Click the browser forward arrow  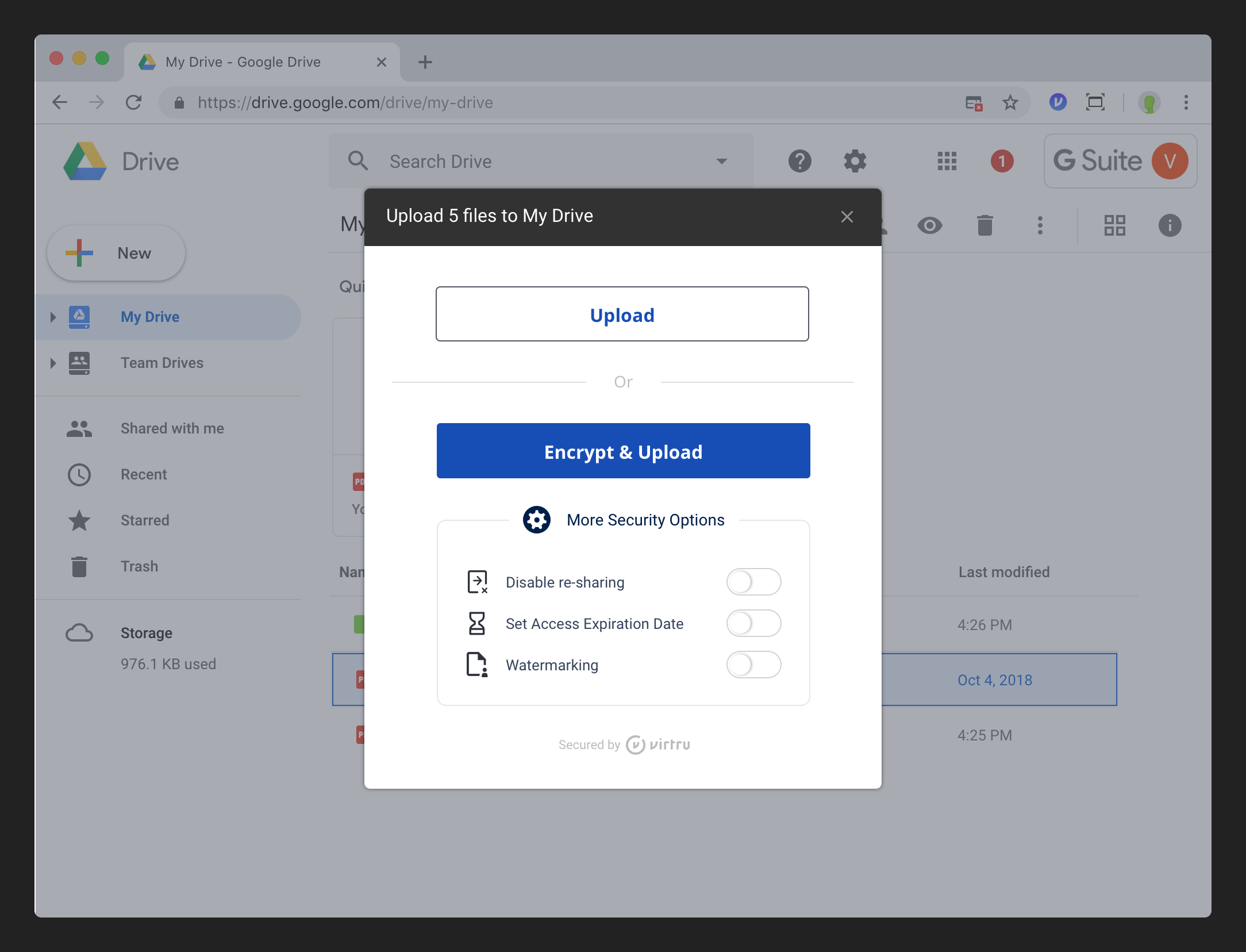(97, 102)
